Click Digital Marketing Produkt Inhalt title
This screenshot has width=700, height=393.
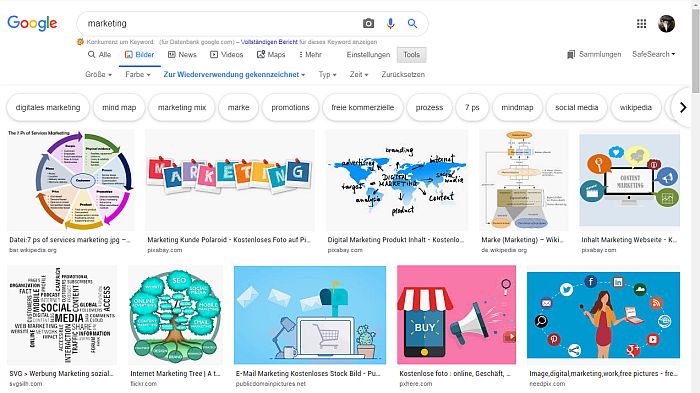click(x=396, y=240)
